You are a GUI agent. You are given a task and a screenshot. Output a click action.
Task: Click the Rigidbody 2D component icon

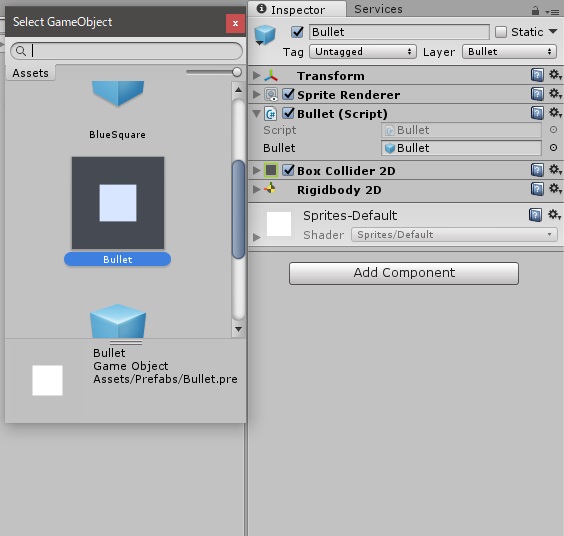[x=270, y=189]
